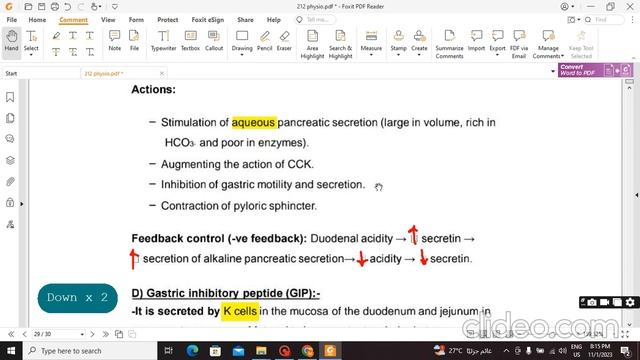Switch to the Home tab
This screenshot has height=360, width=640.
coord(37,20)
